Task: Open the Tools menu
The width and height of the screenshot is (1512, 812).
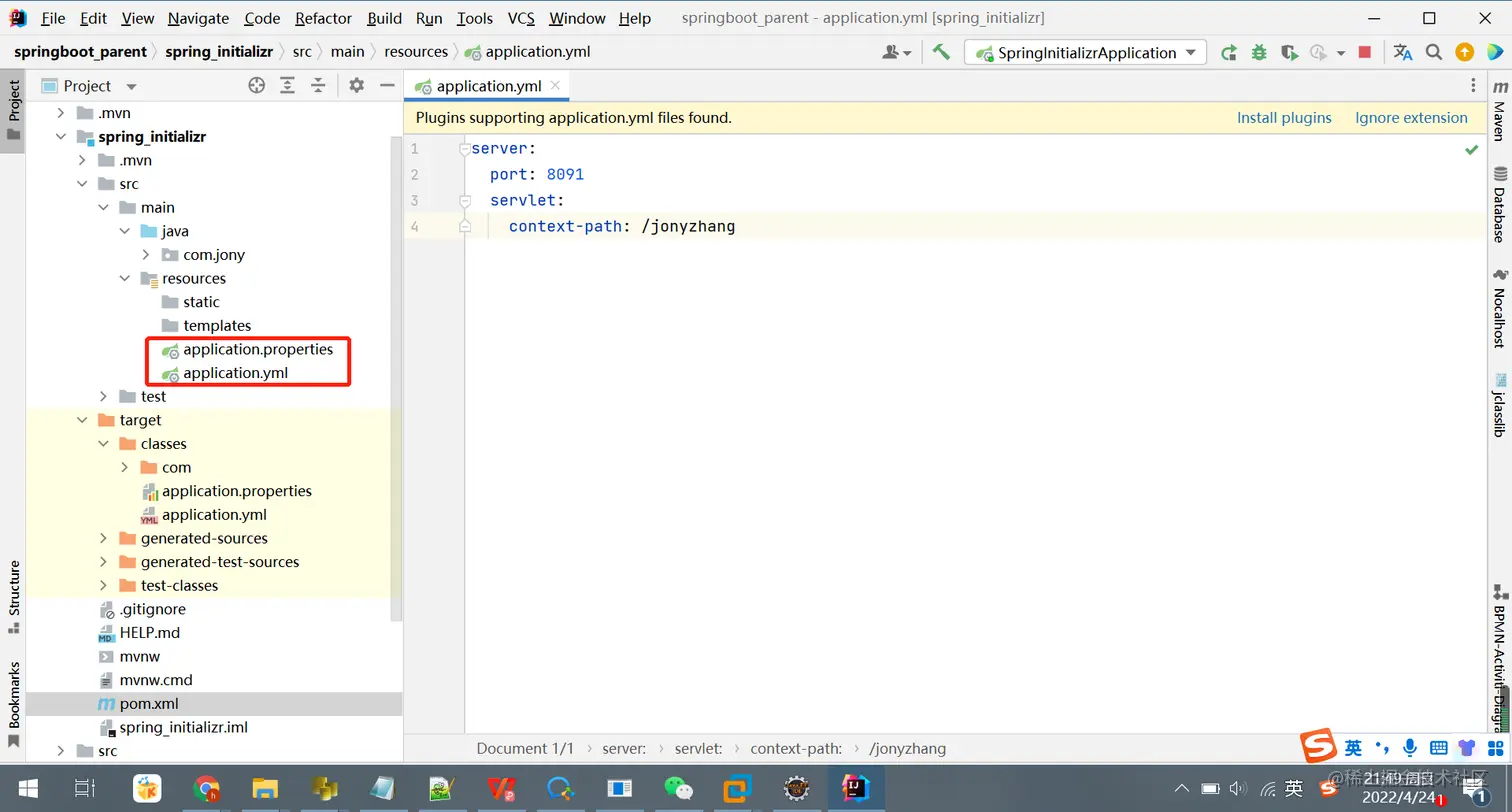Action: [475, 18]
